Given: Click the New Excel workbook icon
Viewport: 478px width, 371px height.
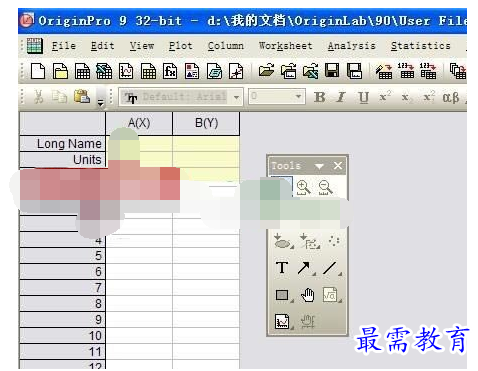Looking at the screenshot, I should [104, 71].
